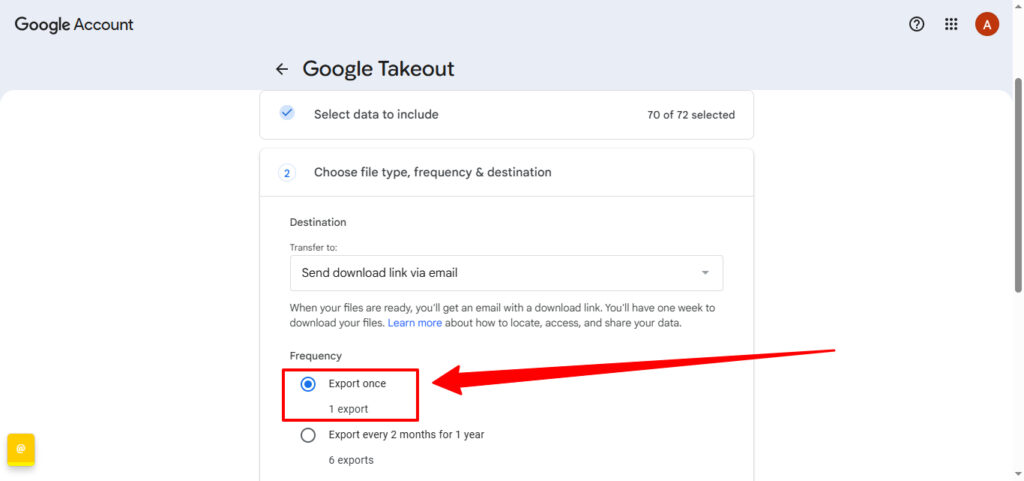This screenshot has width=1024, height=481.
Task: Open the Help question mark icon
Action: (x=916, y=24)
